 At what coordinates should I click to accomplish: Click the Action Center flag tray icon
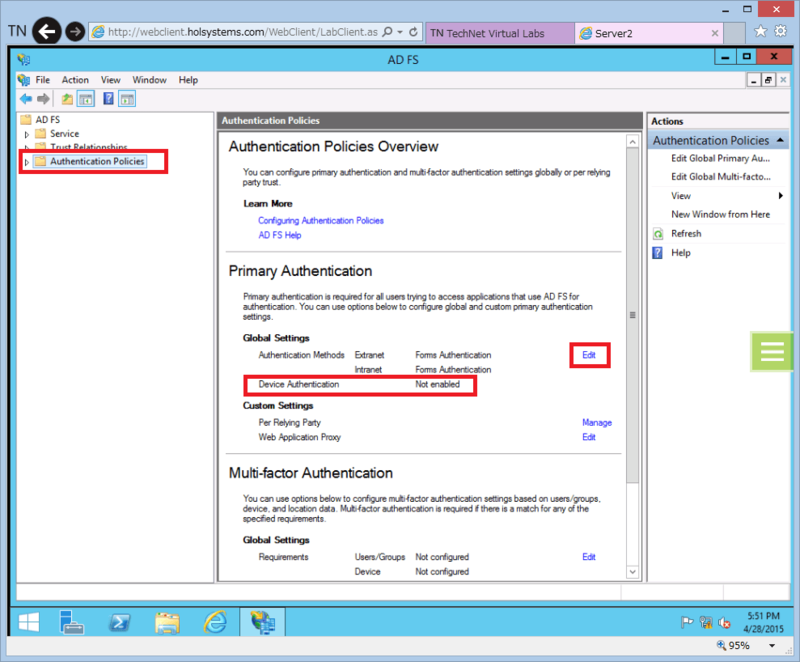point(687,622)
